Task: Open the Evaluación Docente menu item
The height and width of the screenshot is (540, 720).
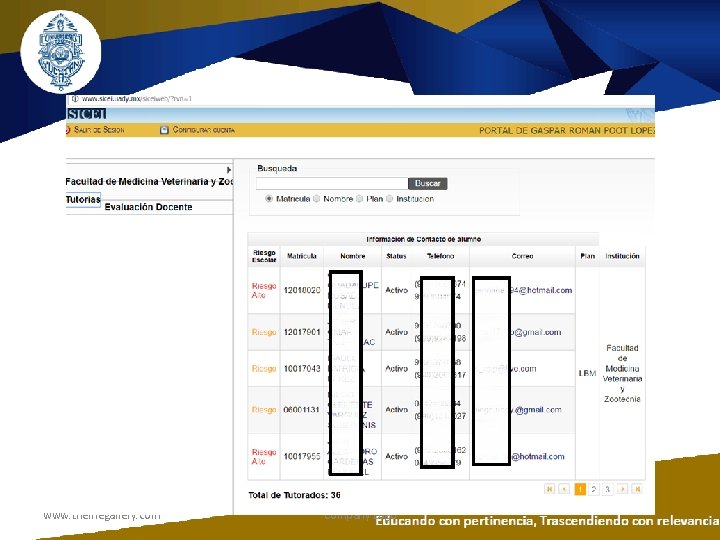Action: [148, 207]
